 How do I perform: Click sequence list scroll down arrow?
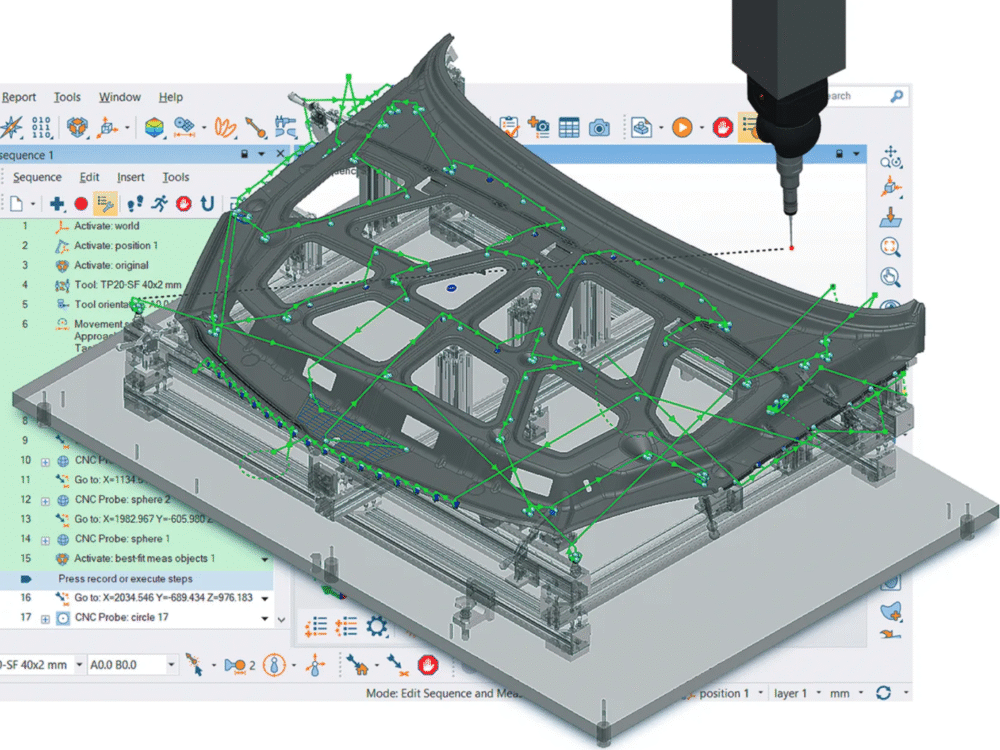281,619
